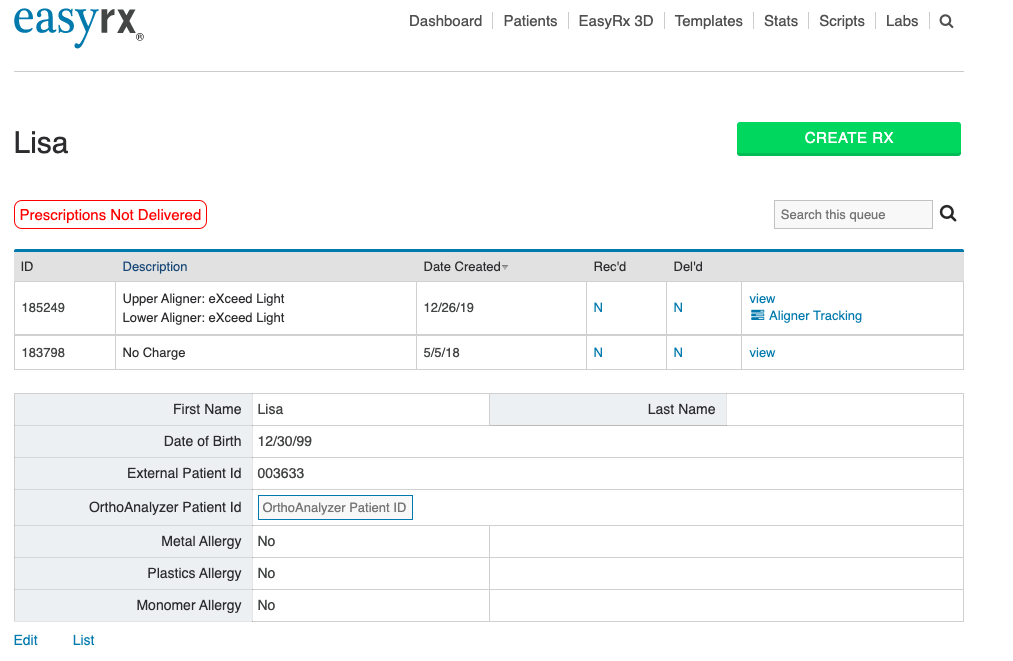This screenshot has height=661, width=1013.
Task: Click the List link below patient details
Action: click(83, 640)
